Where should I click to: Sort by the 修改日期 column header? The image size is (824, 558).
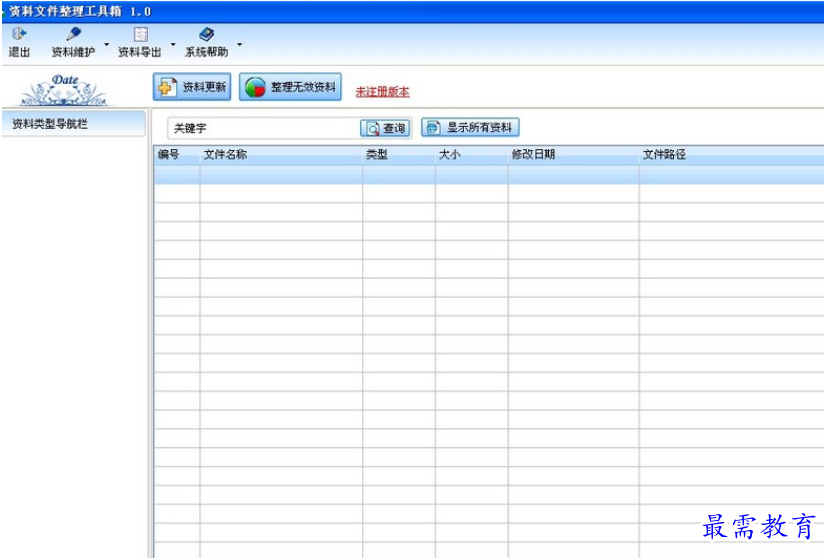573,154
